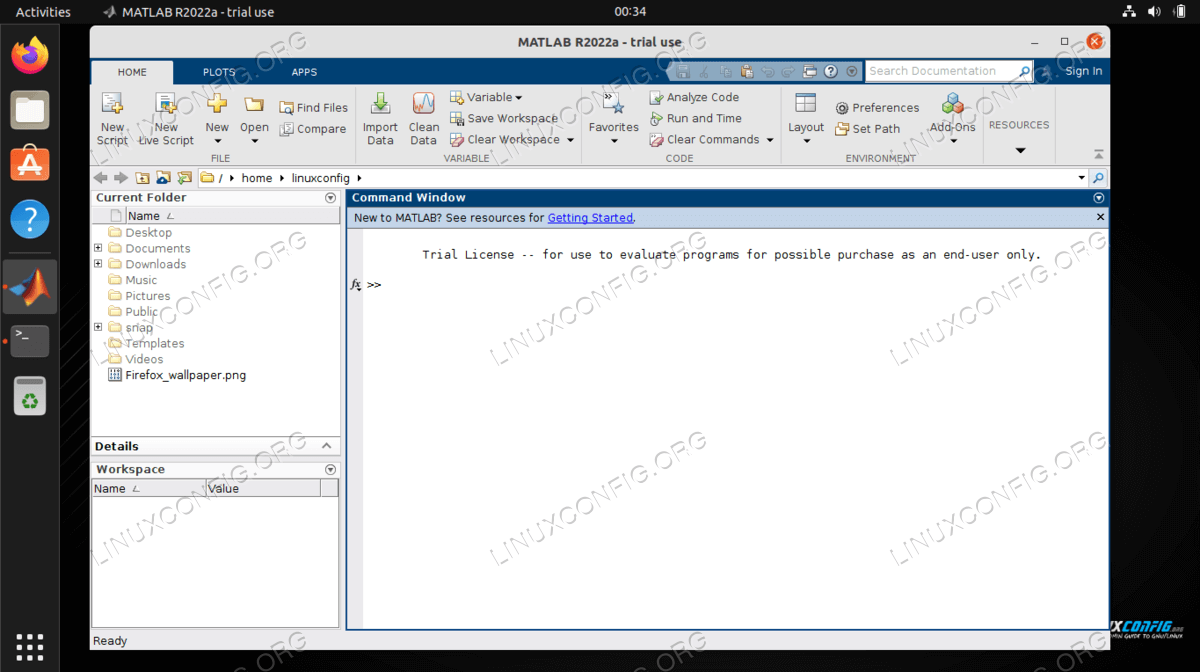1200x672 pixels.
Task: Open the Compare files tool
Action: pyautogui.click(x=313, y=129)
